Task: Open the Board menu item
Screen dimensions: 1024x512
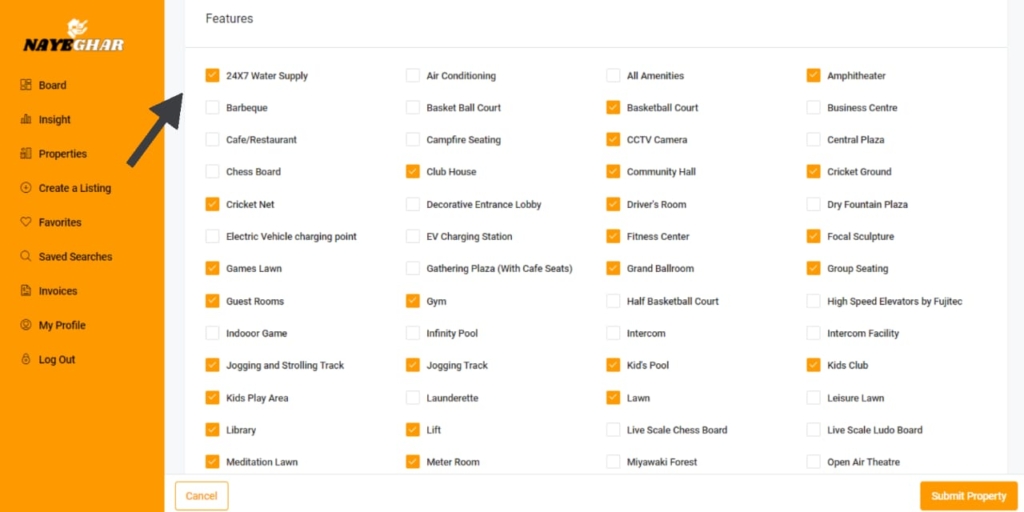Action: tap(52, 85)
